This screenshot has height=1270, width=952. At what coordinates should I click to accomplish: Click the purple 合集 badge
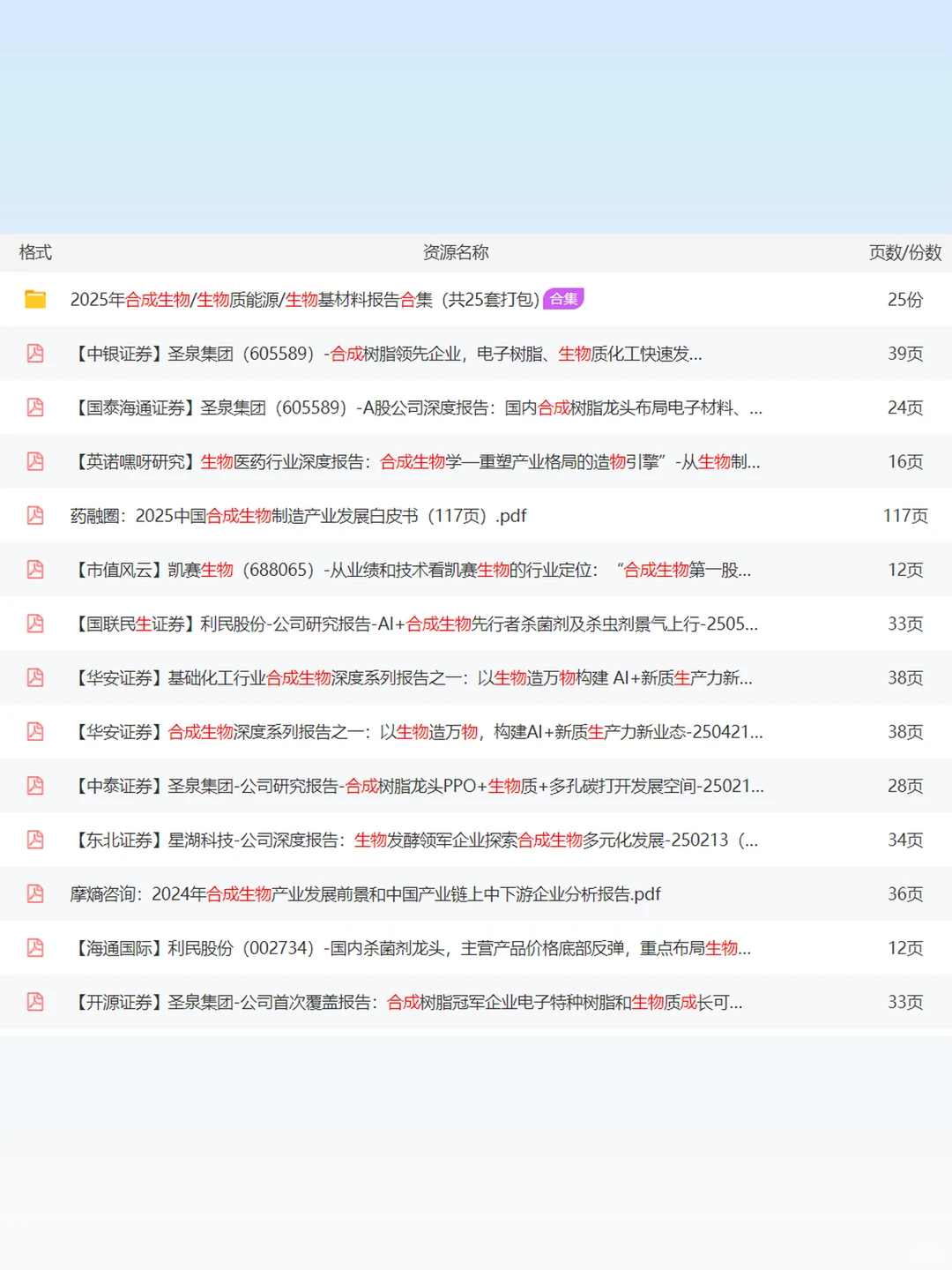pos(563,299)
